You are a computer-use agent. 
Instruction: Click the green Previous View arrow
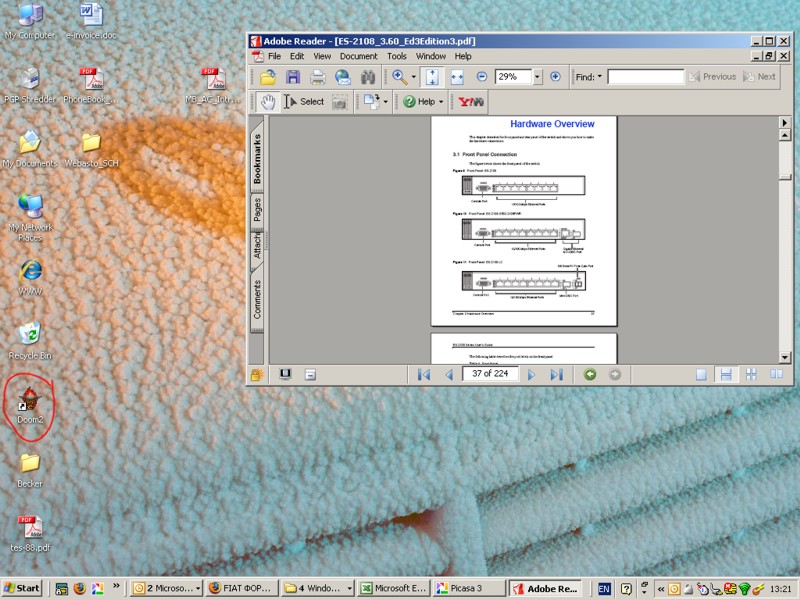coord(590,374)
